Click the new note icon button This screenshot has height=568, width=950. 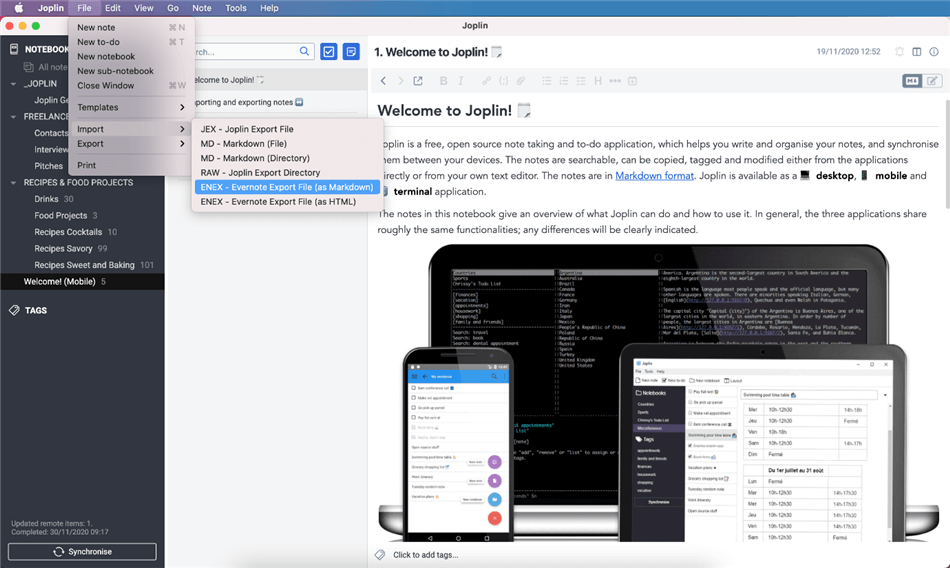tap(351, 52)
